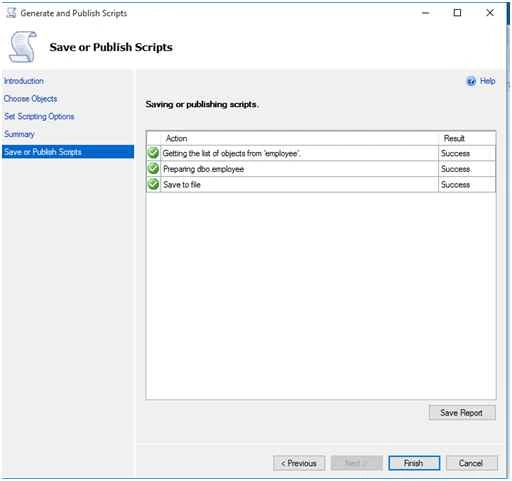Open the Help link text

click(487, 81)
